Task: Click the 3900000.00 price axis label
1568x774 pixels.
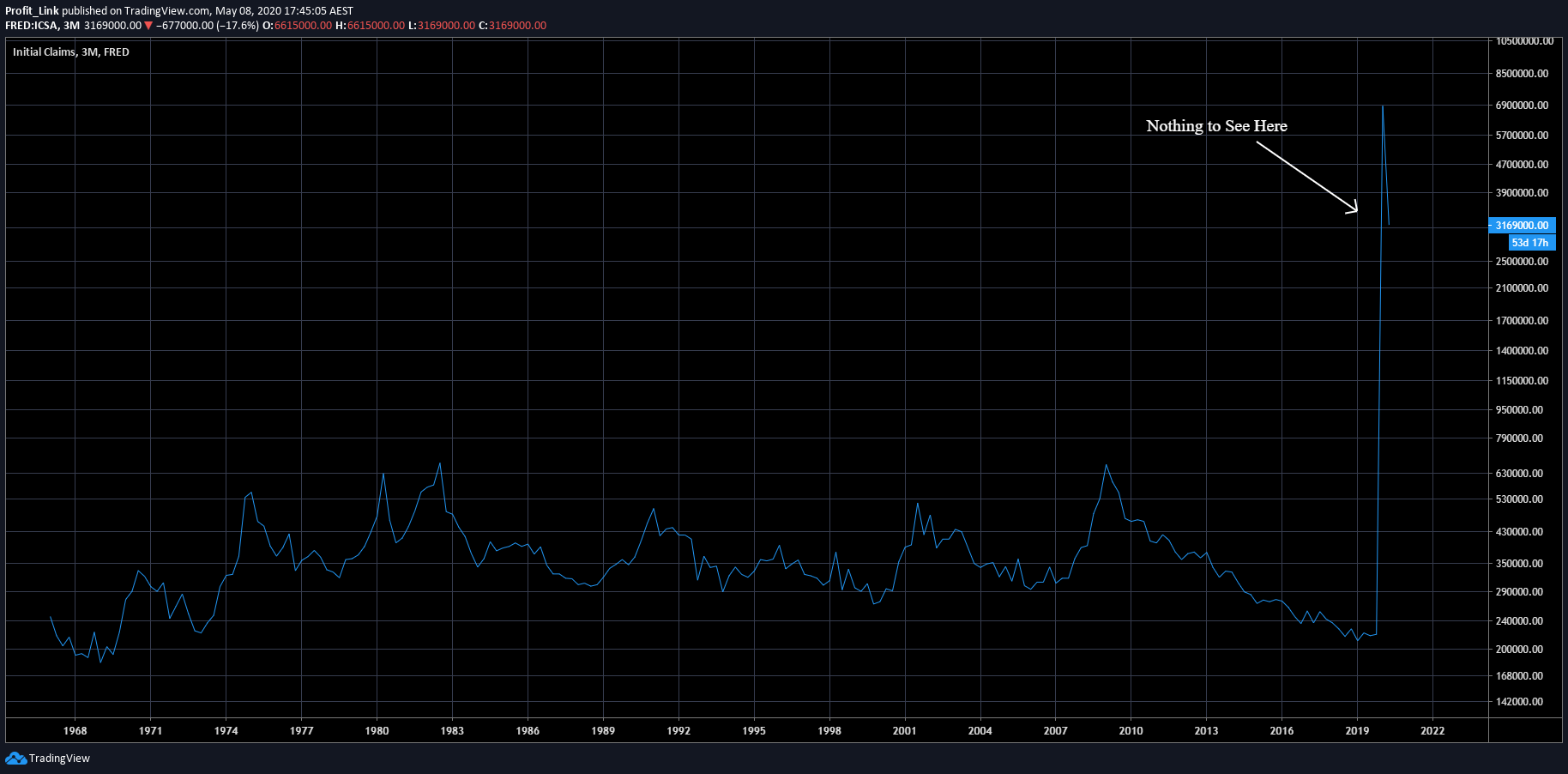Action: coord(1522,192)
